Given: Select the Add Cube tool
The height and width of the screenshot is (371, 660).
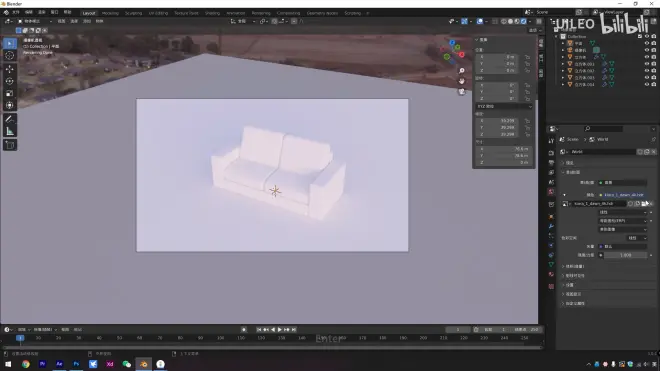Looking at the screenshot, I should pos(10,145).
